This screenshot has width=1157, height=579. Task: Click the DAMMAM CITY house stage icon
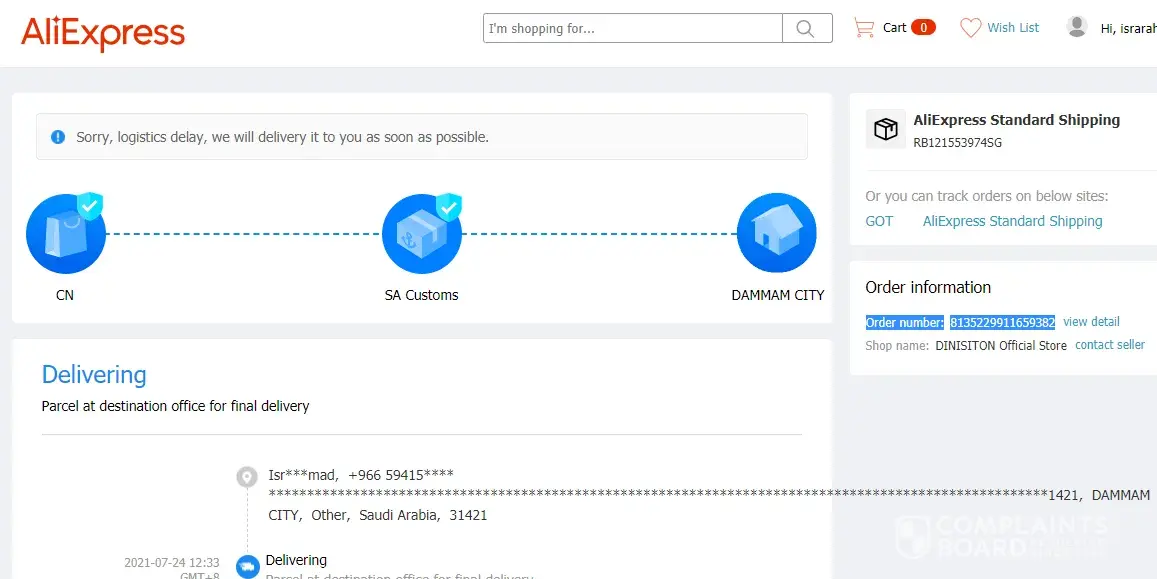[776, 233]
